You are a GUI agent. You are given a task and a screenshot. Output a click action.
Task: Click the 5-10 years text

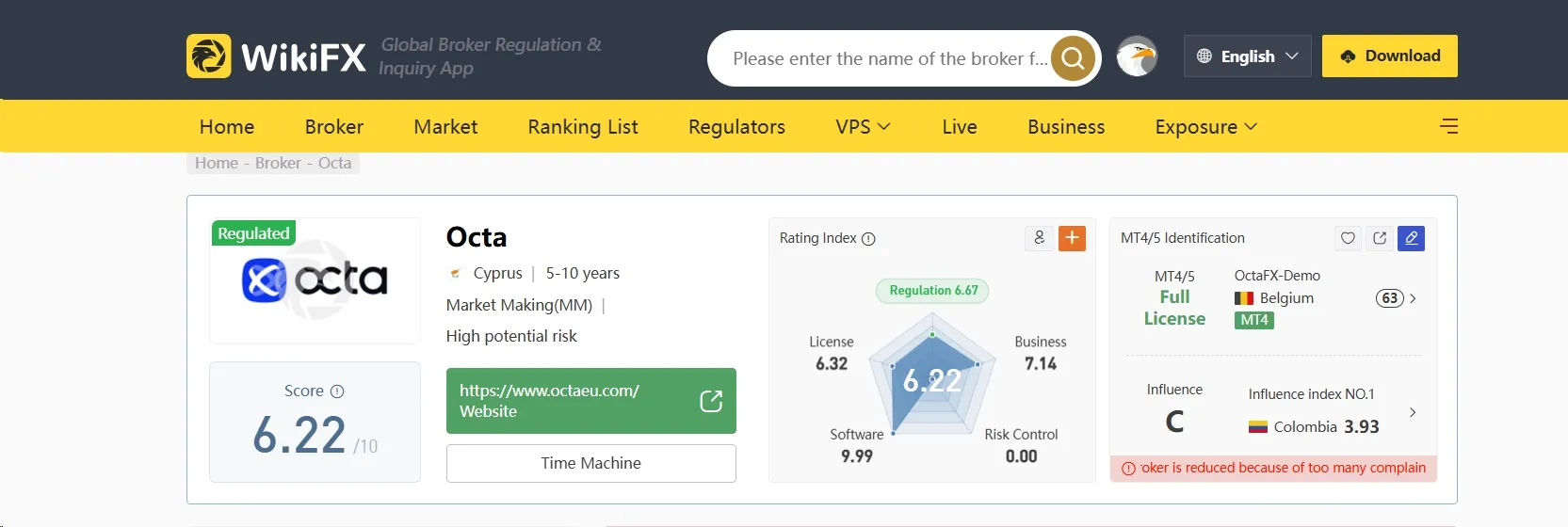583,273
